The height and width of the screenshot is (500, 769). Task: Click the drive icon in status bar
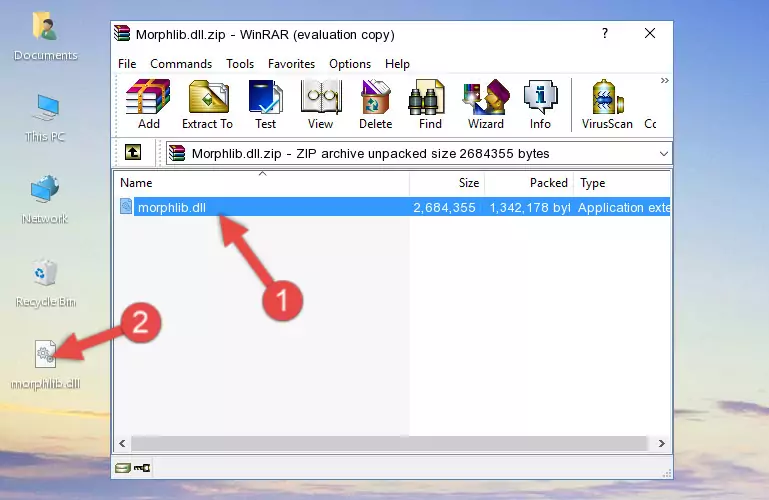tap(123, 468)
